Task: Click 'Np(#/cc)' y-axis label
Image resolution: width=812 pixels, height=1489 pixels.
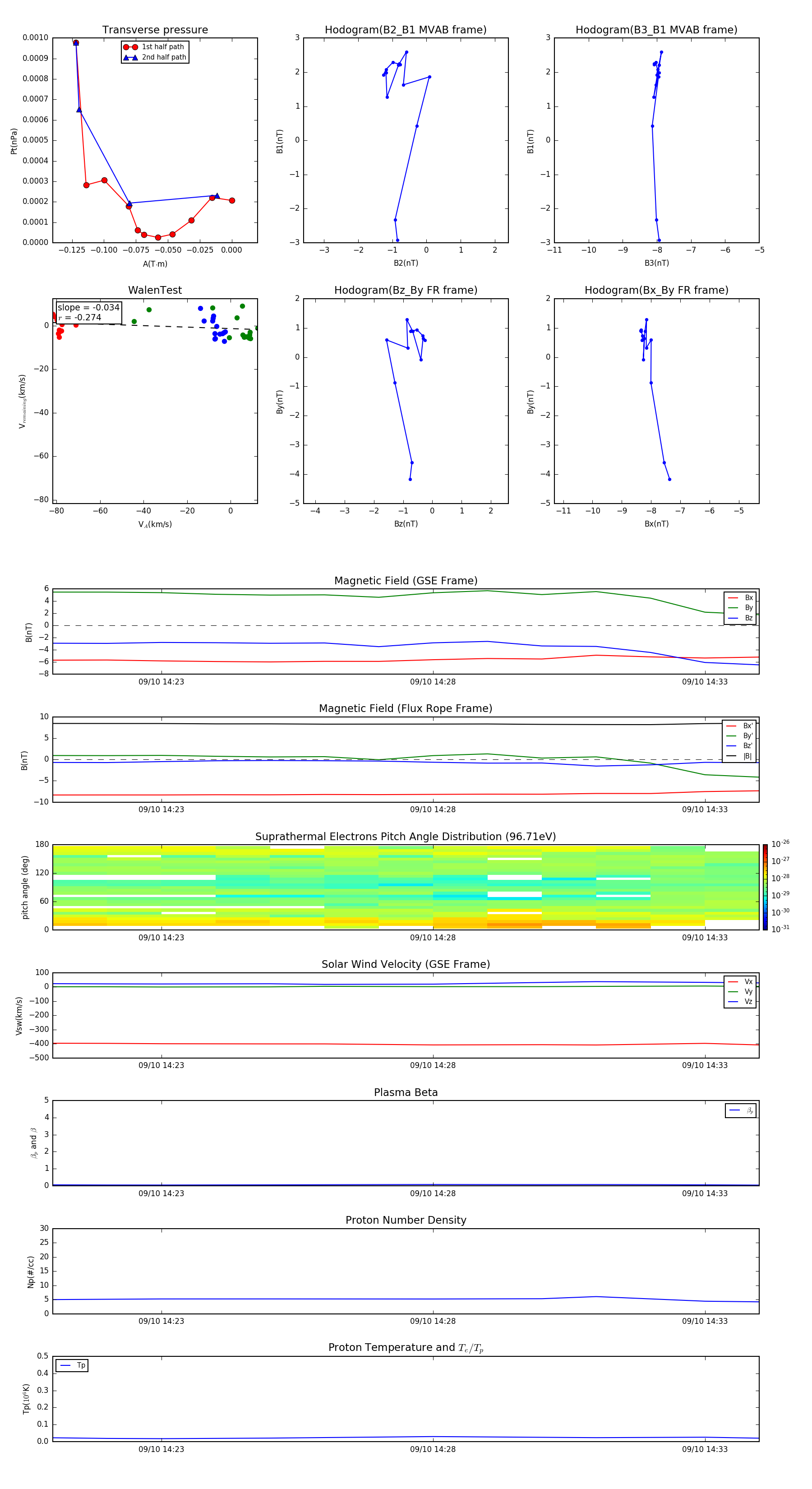Action: pos(31,1271)
